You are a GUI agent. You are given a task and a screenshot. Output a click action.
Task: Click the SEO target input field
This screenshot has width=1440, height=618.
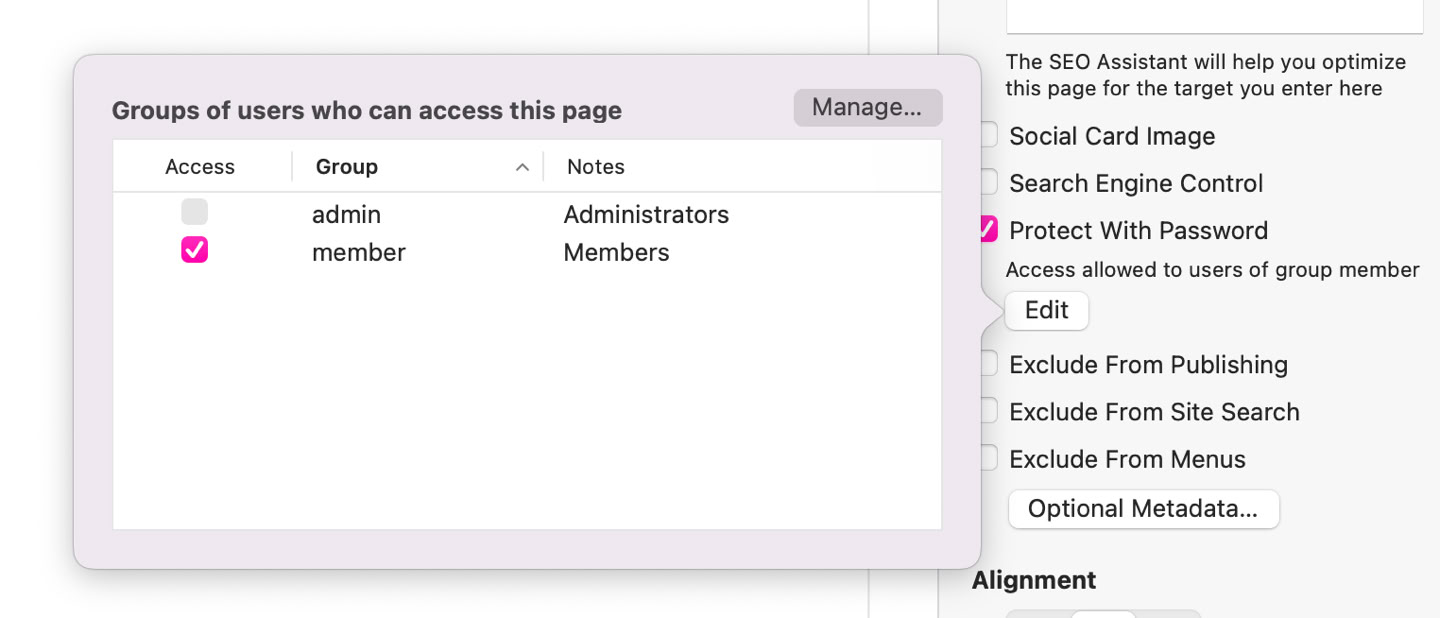pyautogui.click(x=1214, y=17)
